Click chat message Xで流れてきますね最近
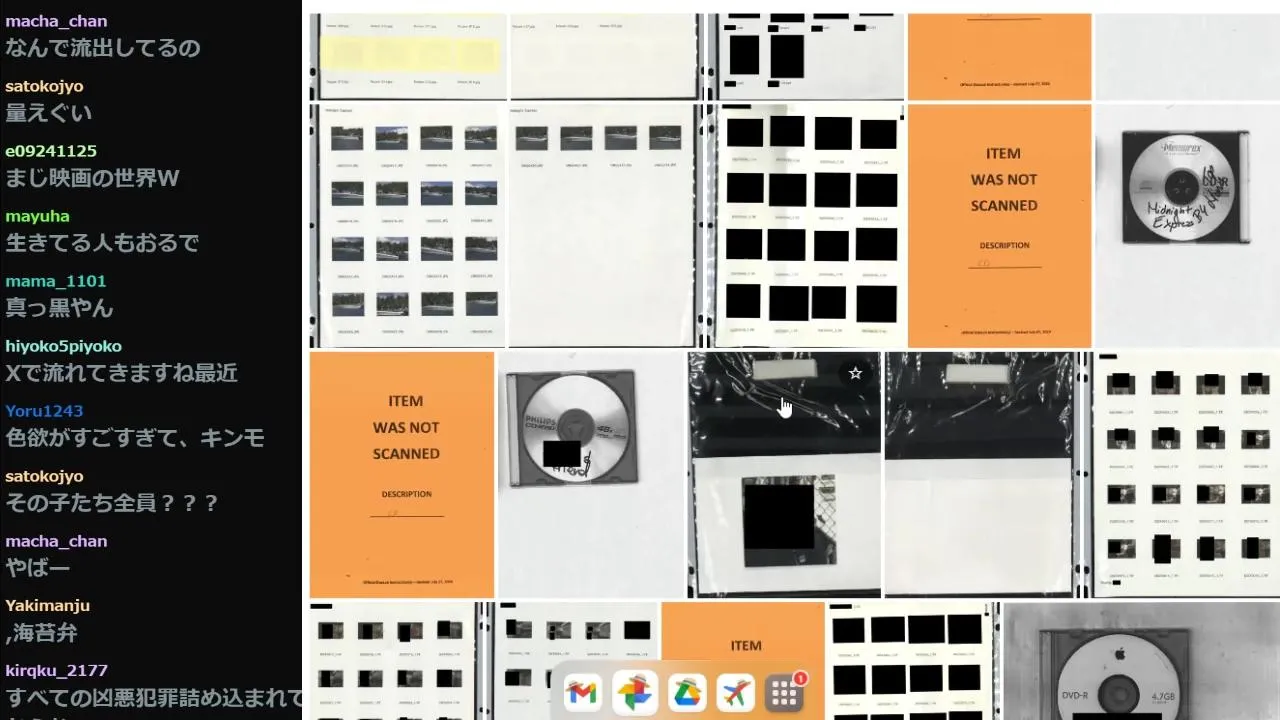This screenshot has width=1280, height=720. click(x=122, y=373)
